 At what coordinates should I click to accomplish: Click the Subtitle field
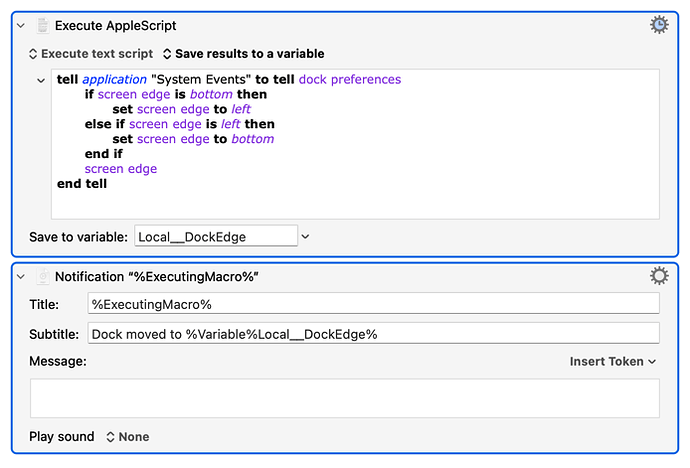(x=373, y=333)
